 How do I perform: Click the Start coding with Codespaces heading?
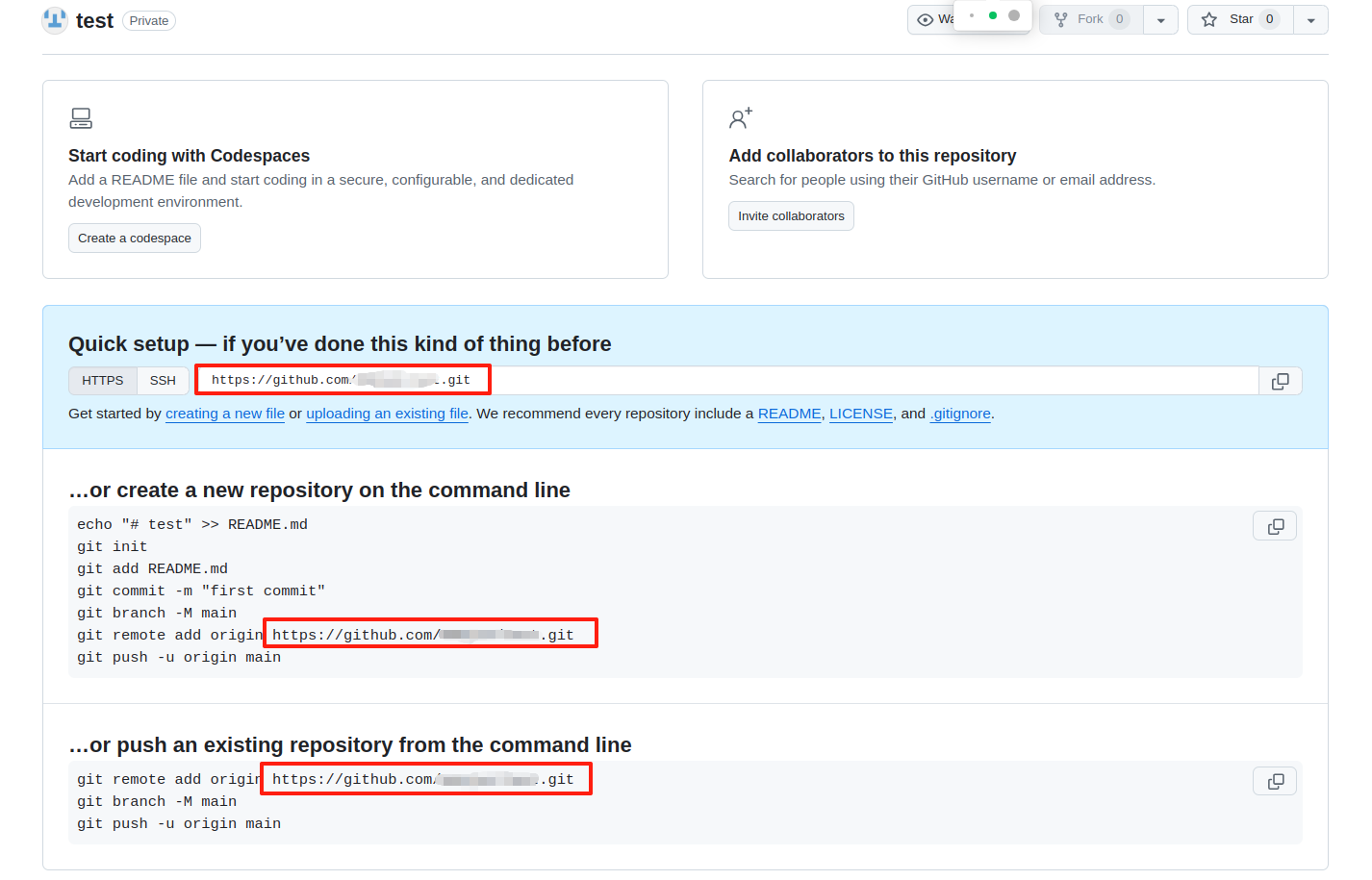coord(189,156)
